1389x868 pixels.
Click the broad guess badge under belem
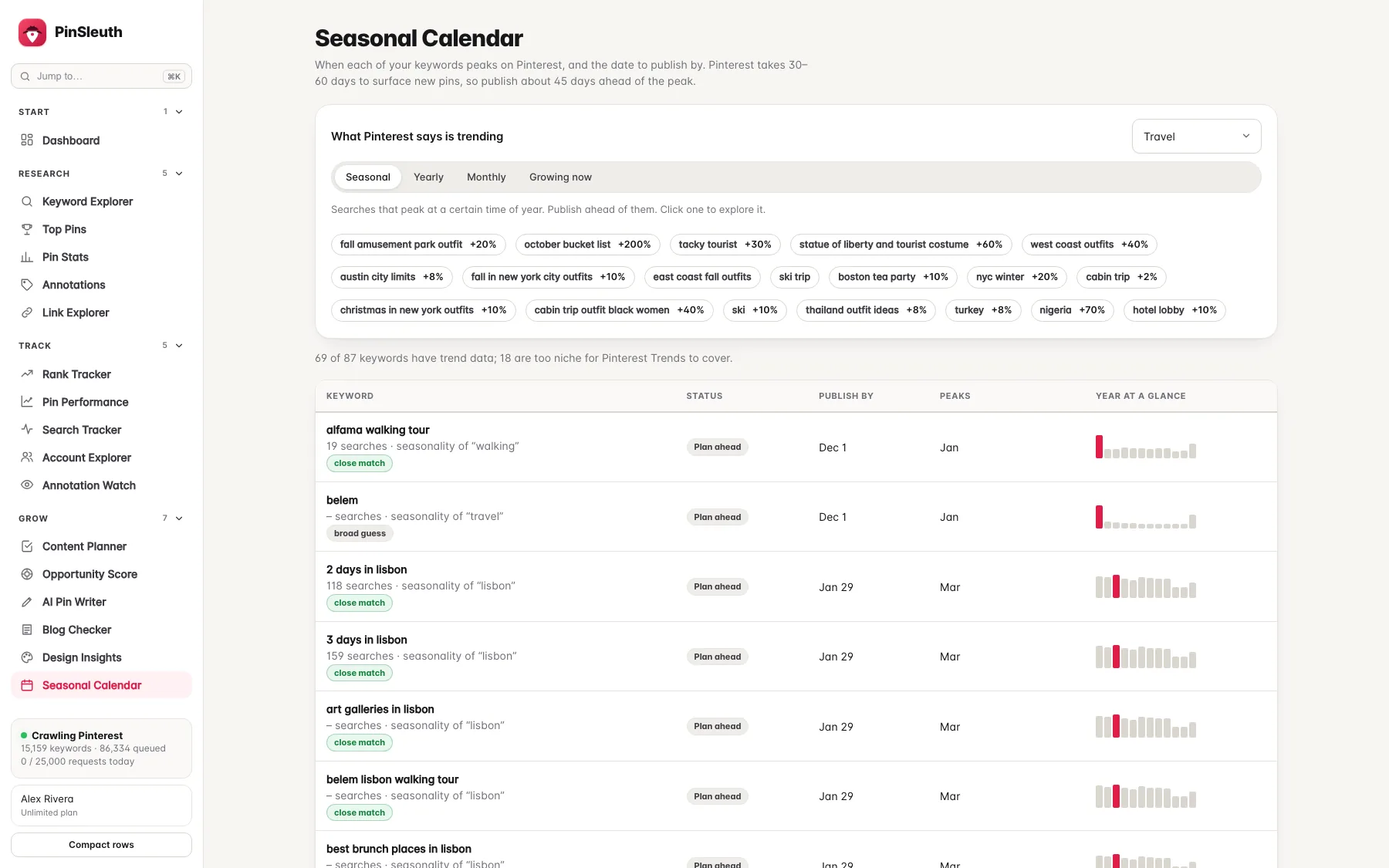pyautogui.click(x=360, y=533)
